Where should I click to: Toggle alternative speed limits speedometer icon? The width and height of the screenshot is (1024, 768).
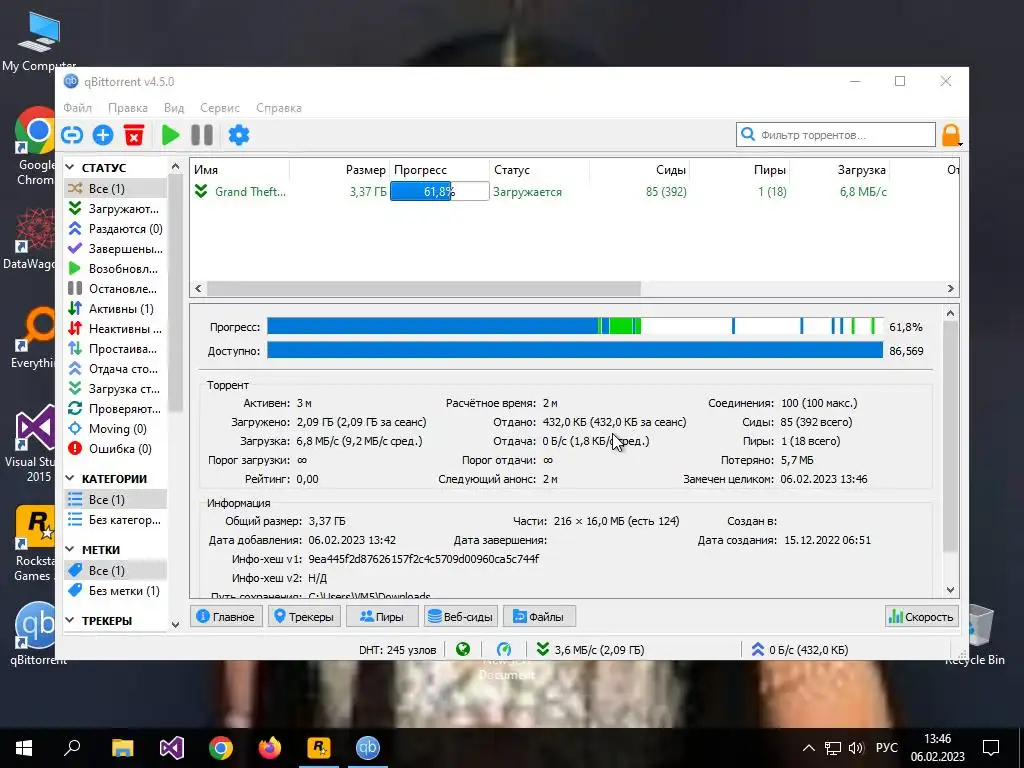click(504, 649)
